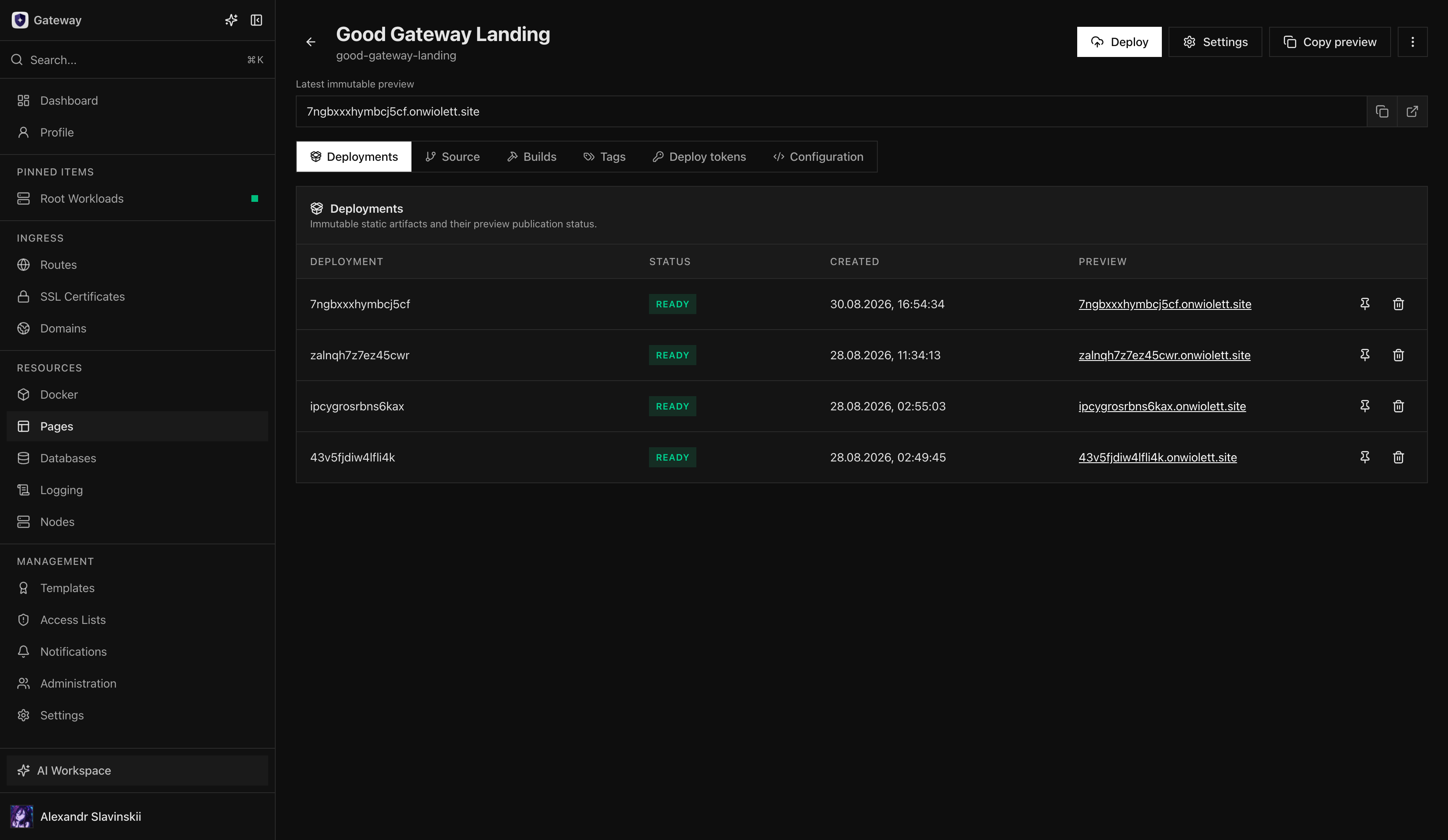Select the Configuration tab
Image resolution: width=1448 pixels, height=840 pixels.
(x=818, y=157)
